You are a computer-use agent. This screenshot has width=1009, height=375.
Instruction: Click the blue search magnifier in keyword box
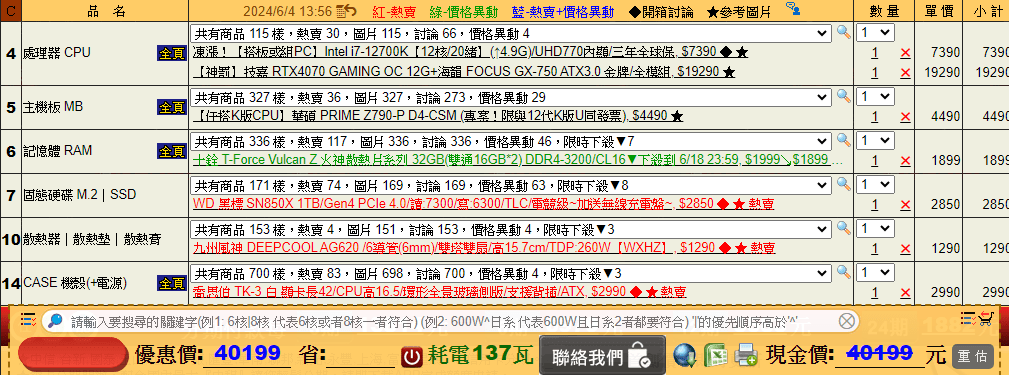click(55, 320)
